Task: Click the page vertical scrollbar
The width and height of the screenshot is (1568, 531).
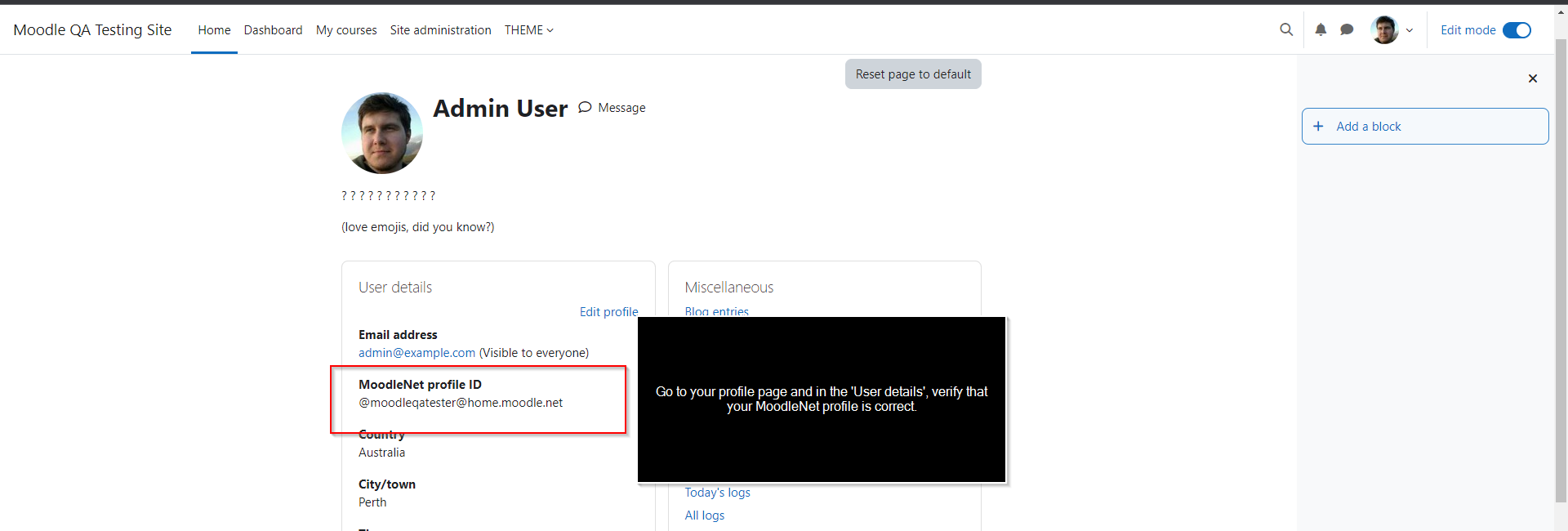Action: coord(1561,270)
